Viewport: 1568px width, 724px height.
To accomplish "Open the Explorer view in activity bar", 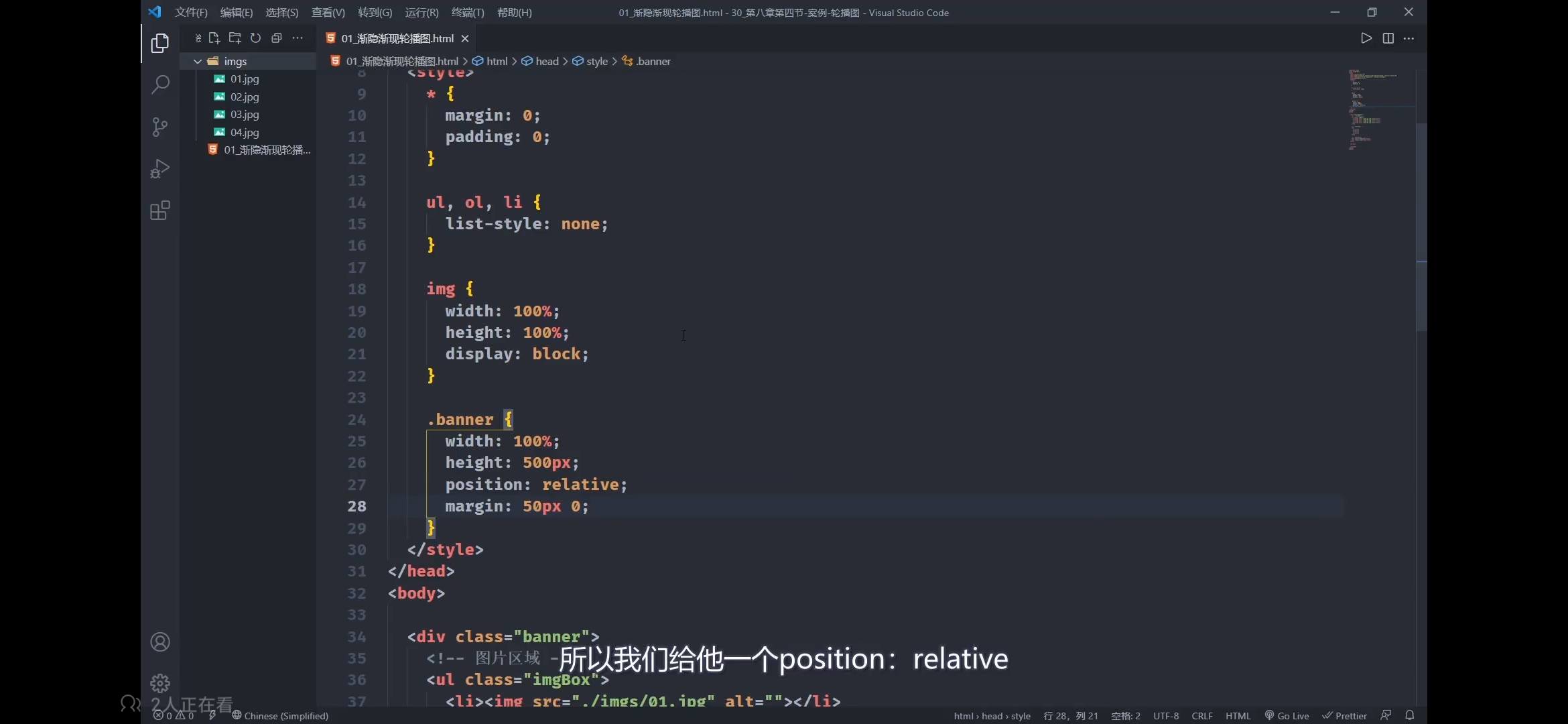I will tap(159, 44).
